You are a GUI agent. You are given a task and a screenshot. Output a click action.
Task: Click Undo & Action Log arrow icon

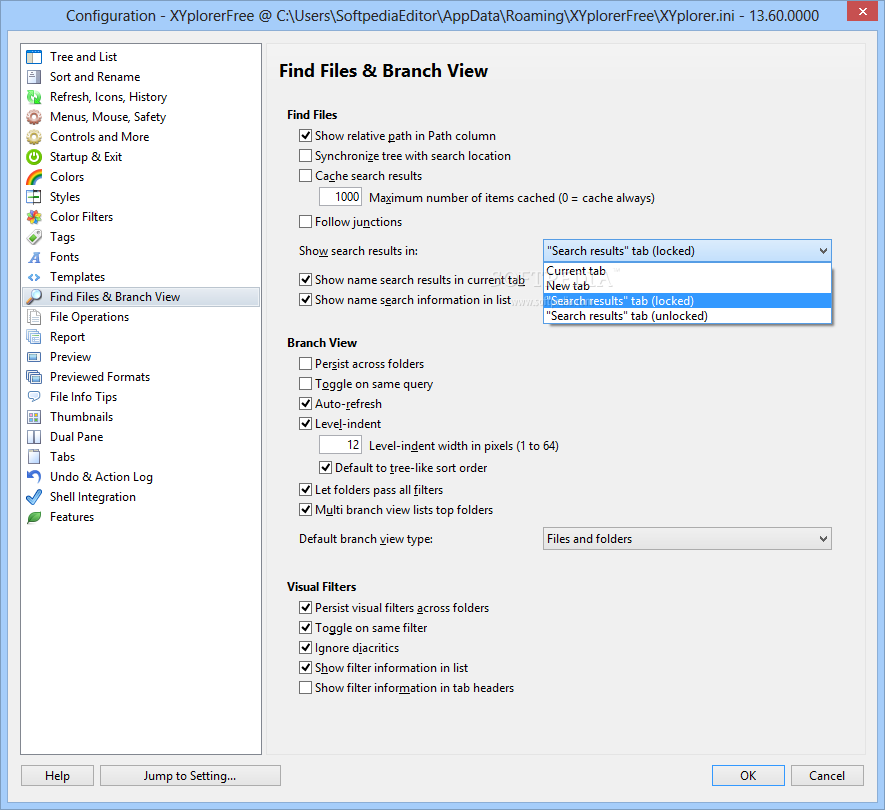(34, 477)
